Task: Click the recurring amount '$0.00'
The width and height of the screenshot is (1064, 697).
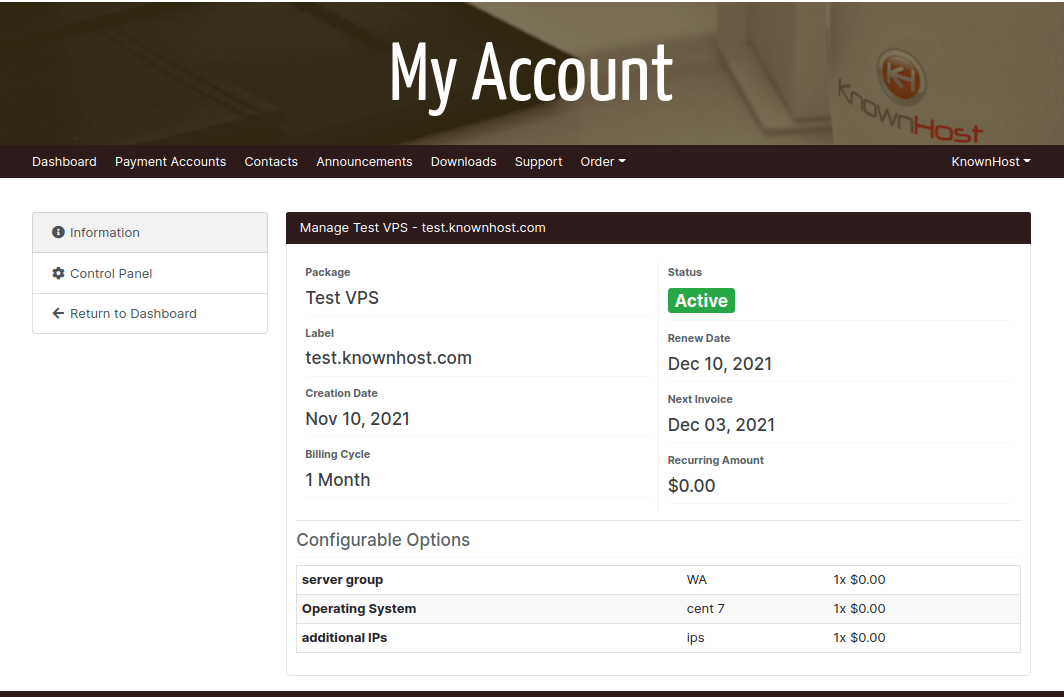Action: 691,486
